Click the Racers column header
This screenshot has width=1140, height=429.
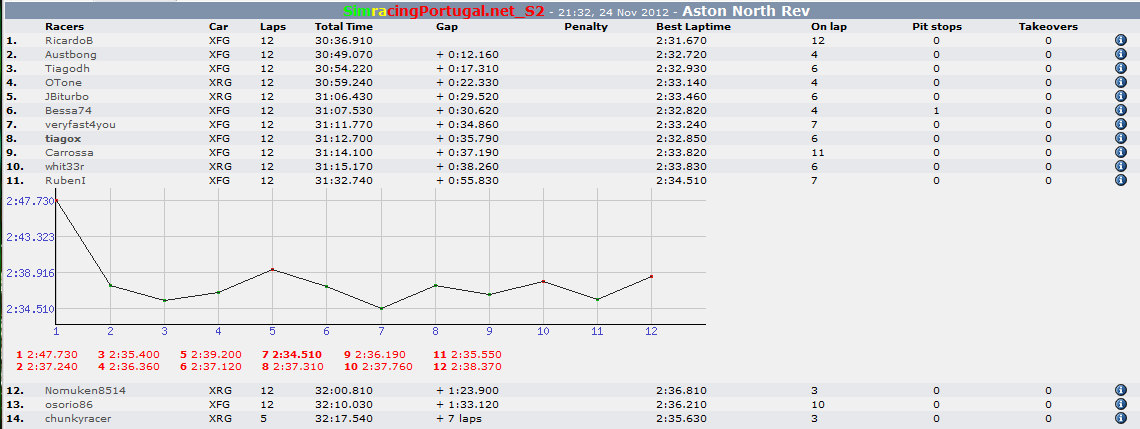coord(64,27)
